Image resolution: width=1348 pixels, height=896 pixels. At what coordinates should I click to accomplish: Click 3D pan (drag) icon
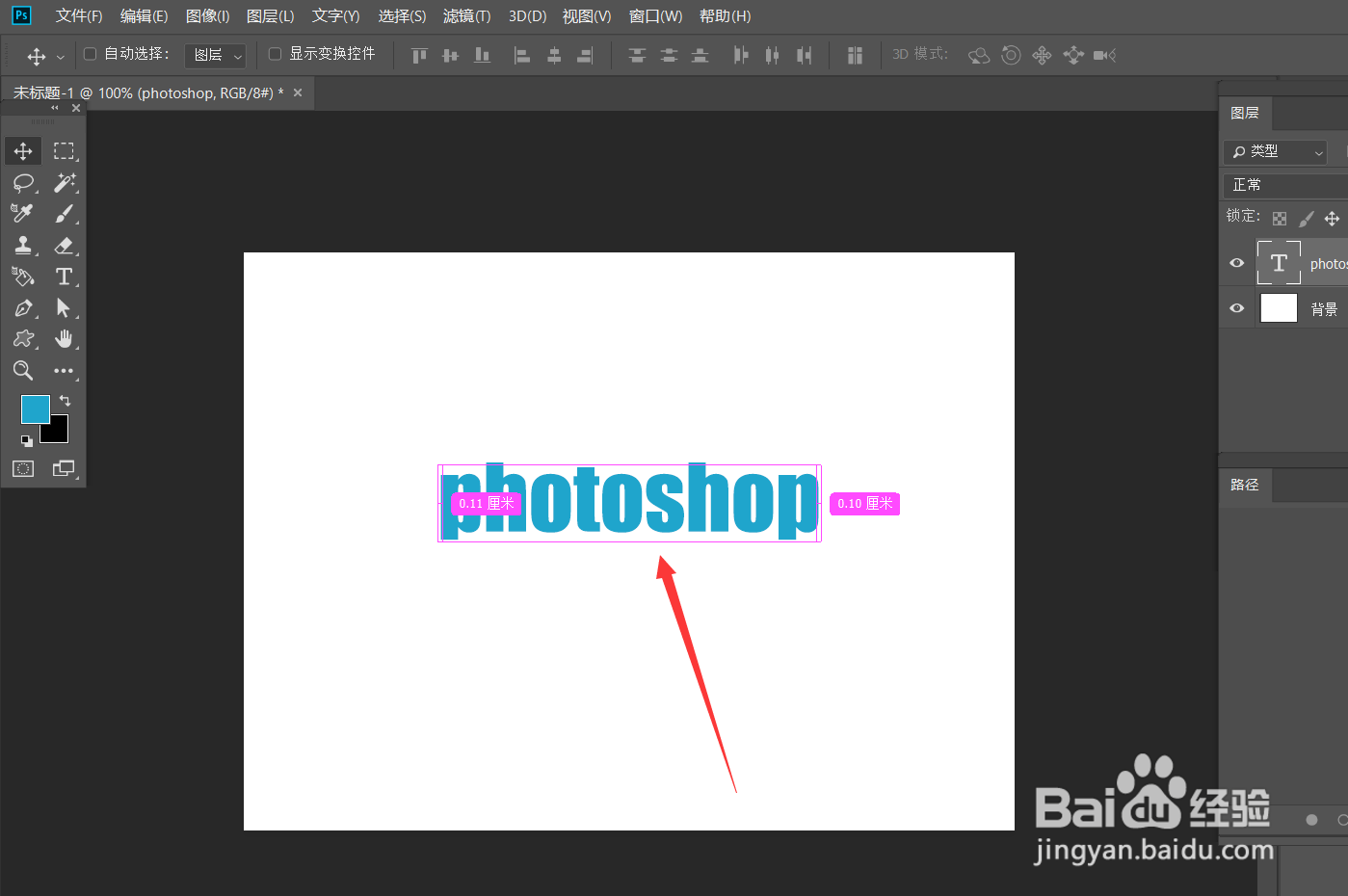point(1042,55)
